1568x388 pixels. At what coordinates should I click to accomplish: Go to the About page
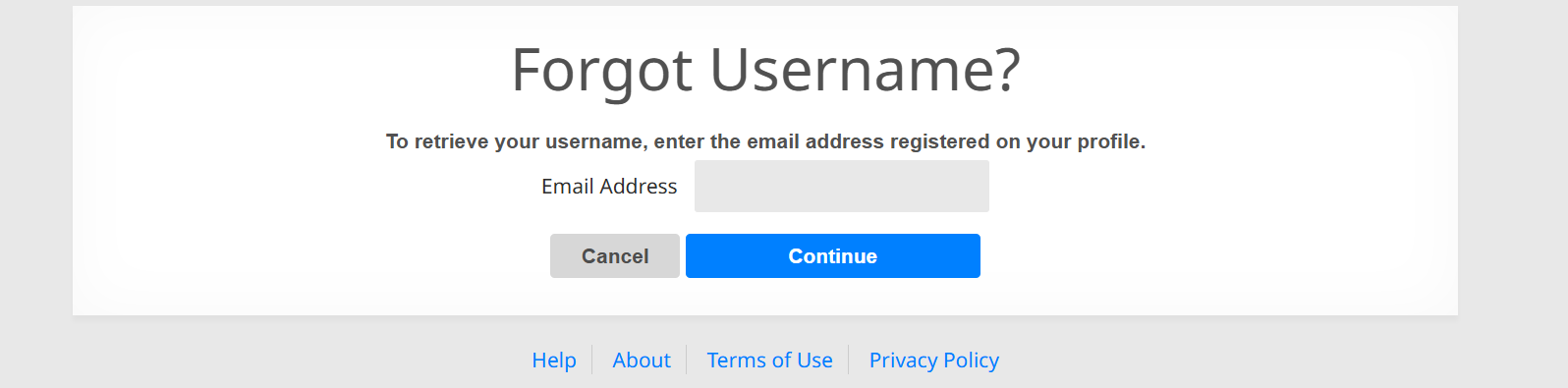pos(641,360)
